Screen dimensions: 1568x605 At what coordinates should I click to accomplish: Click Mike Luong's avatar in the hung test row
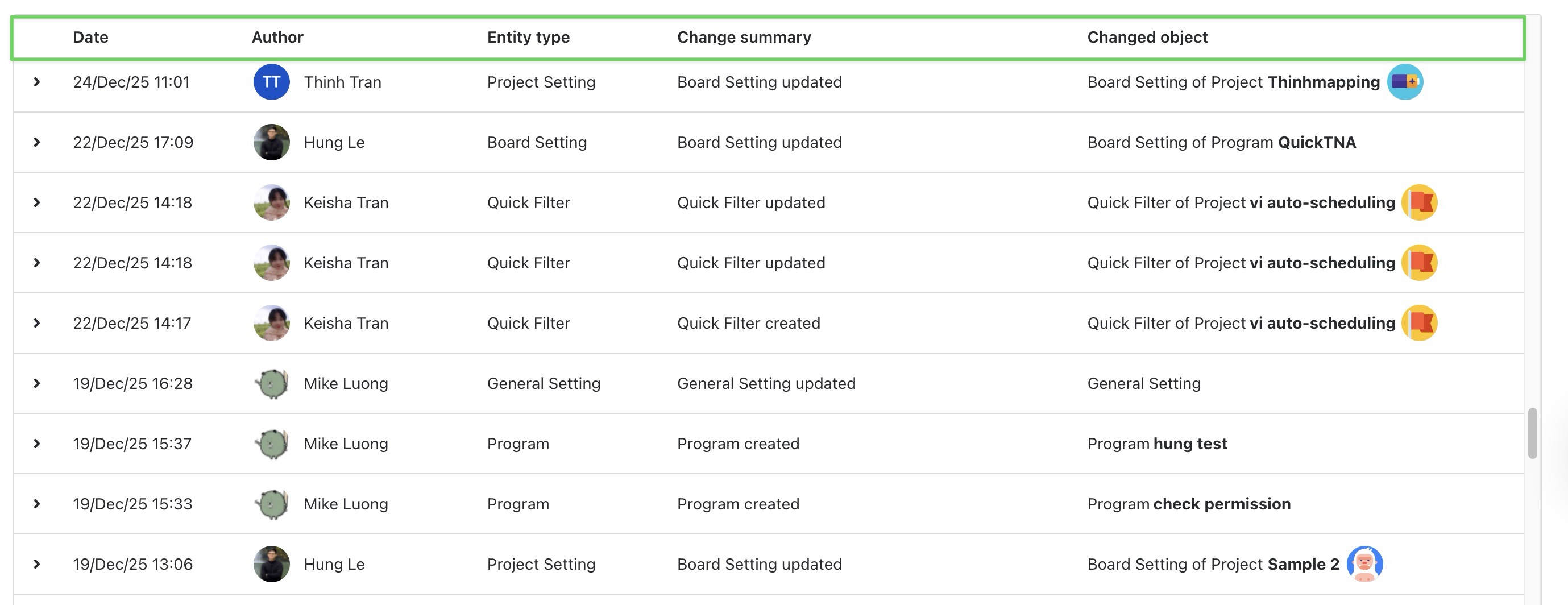272,443
